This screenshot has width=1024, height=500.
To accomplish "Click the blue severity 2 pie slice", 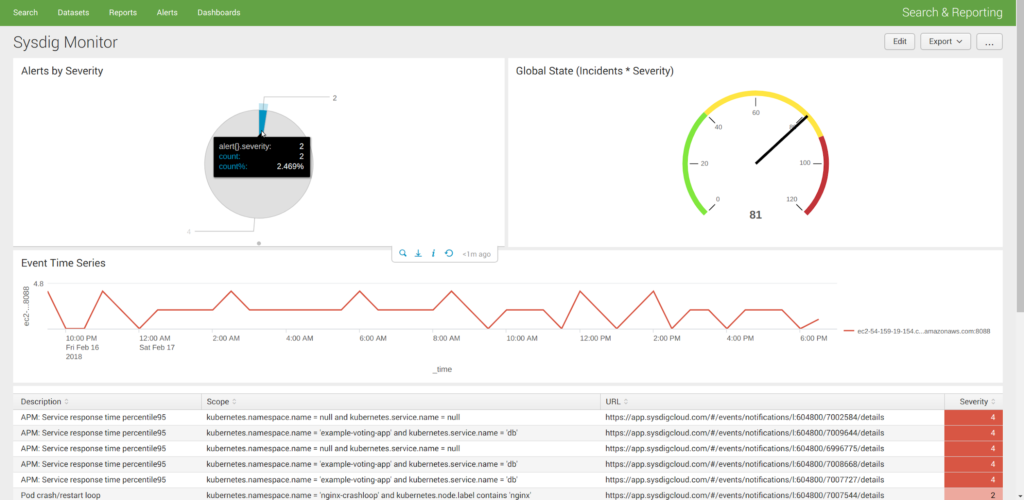I will coord(262,121).
